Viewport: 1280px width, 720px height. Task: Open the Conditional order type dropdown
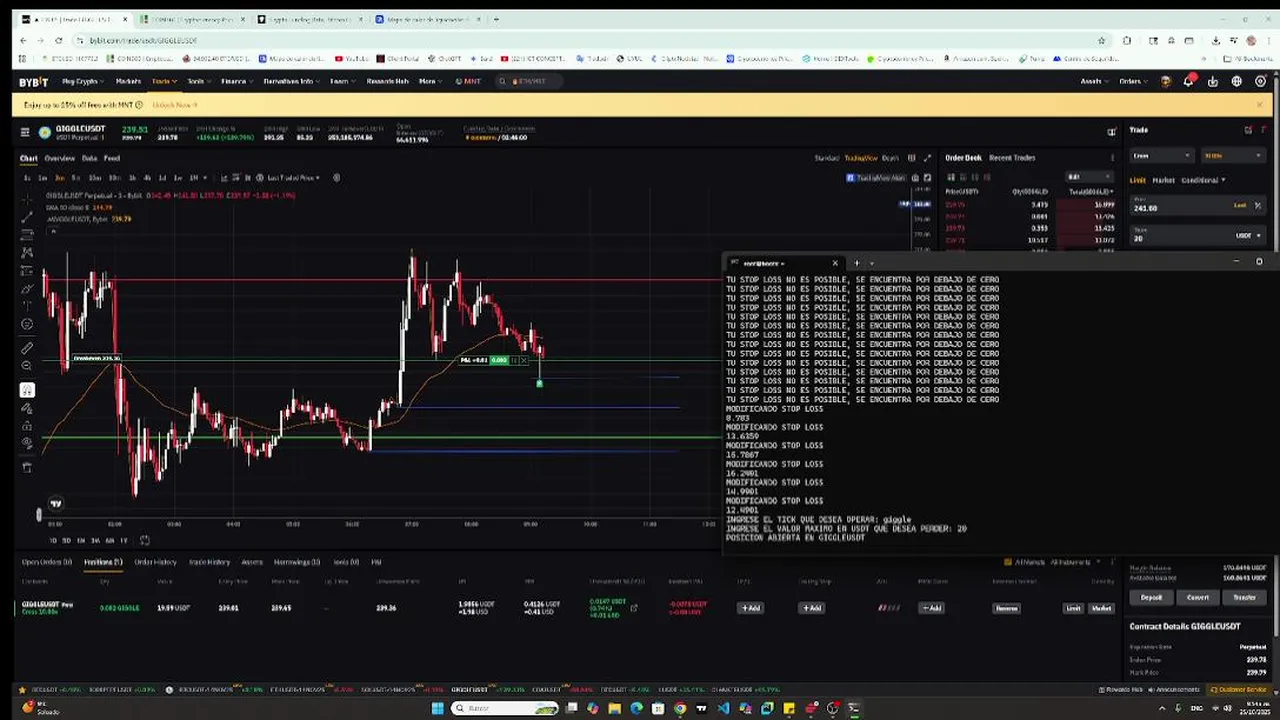coord(1204,180)
